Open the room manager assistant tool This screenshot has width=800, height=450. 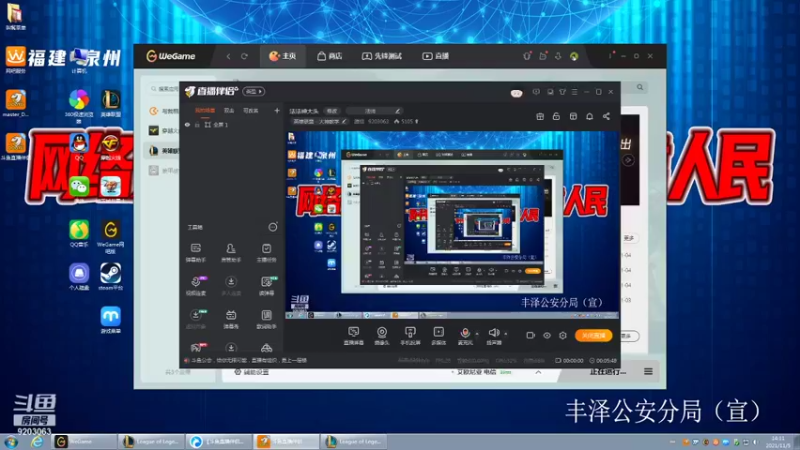click(x=231, y=253)
